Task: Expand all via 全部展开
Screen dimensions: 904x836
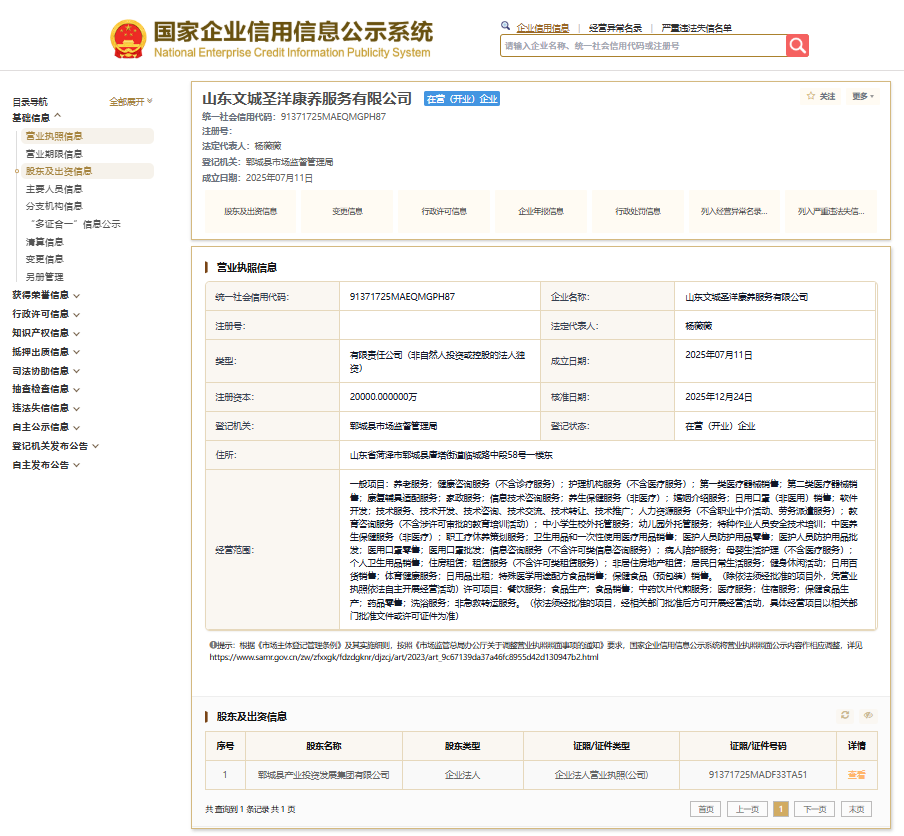Action: (x=131, y=101)
